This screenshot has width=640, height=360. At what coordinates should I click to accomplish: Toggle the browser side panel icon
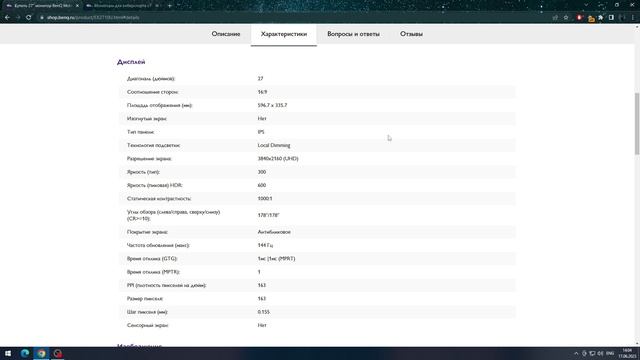pyautogui.click(x=611, y=18)
